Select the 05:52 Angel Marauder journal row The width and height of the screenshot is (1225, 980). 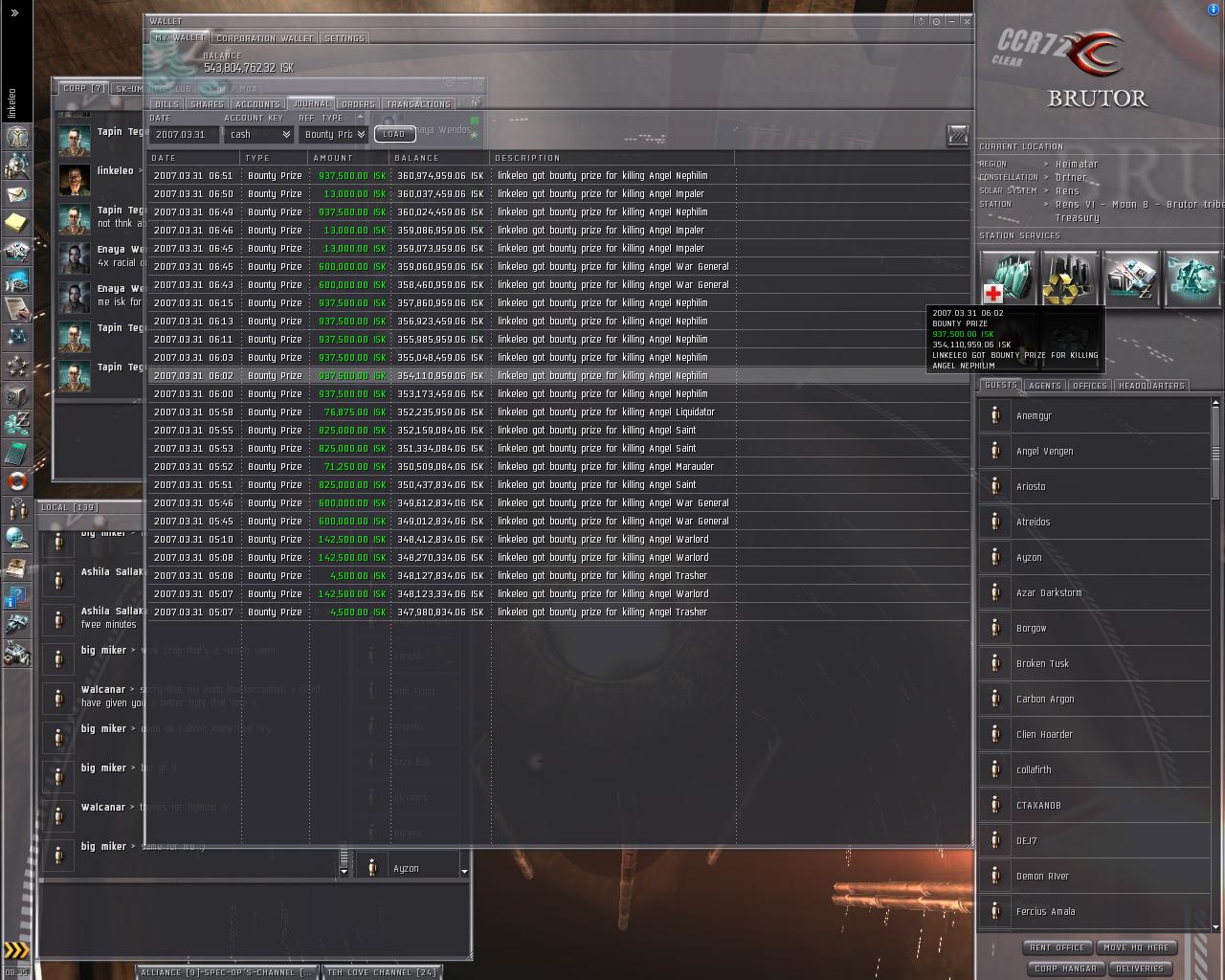coord(558,467)
